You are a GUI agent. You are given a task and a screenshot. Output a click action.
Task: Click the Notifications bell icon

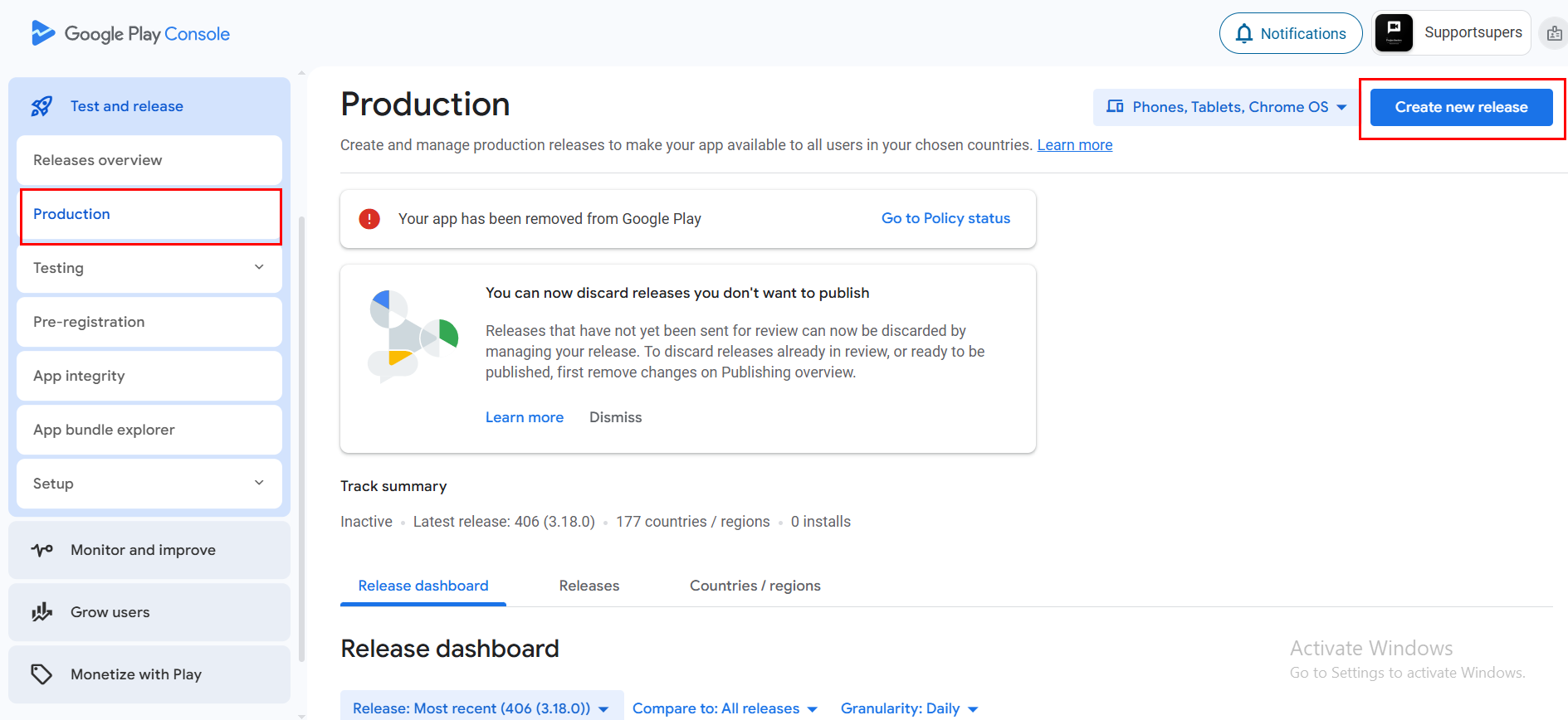pyautogui.click(x=1243, y=33)
